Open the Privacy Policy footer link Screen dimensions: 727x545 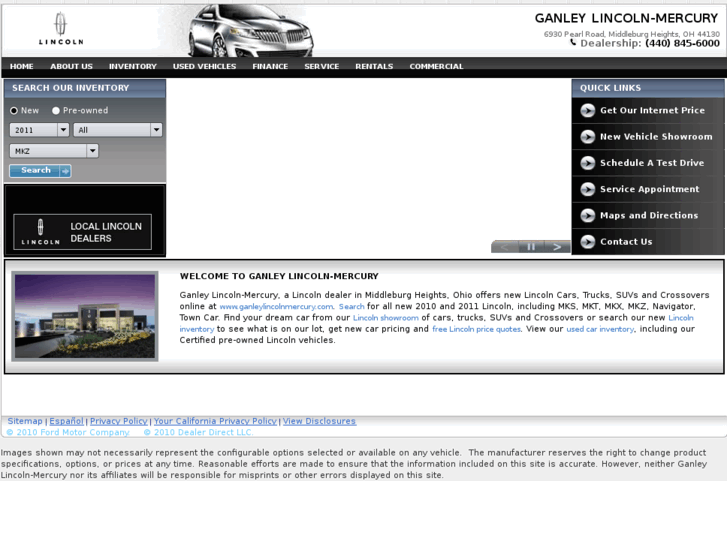(x=119, y=421)
